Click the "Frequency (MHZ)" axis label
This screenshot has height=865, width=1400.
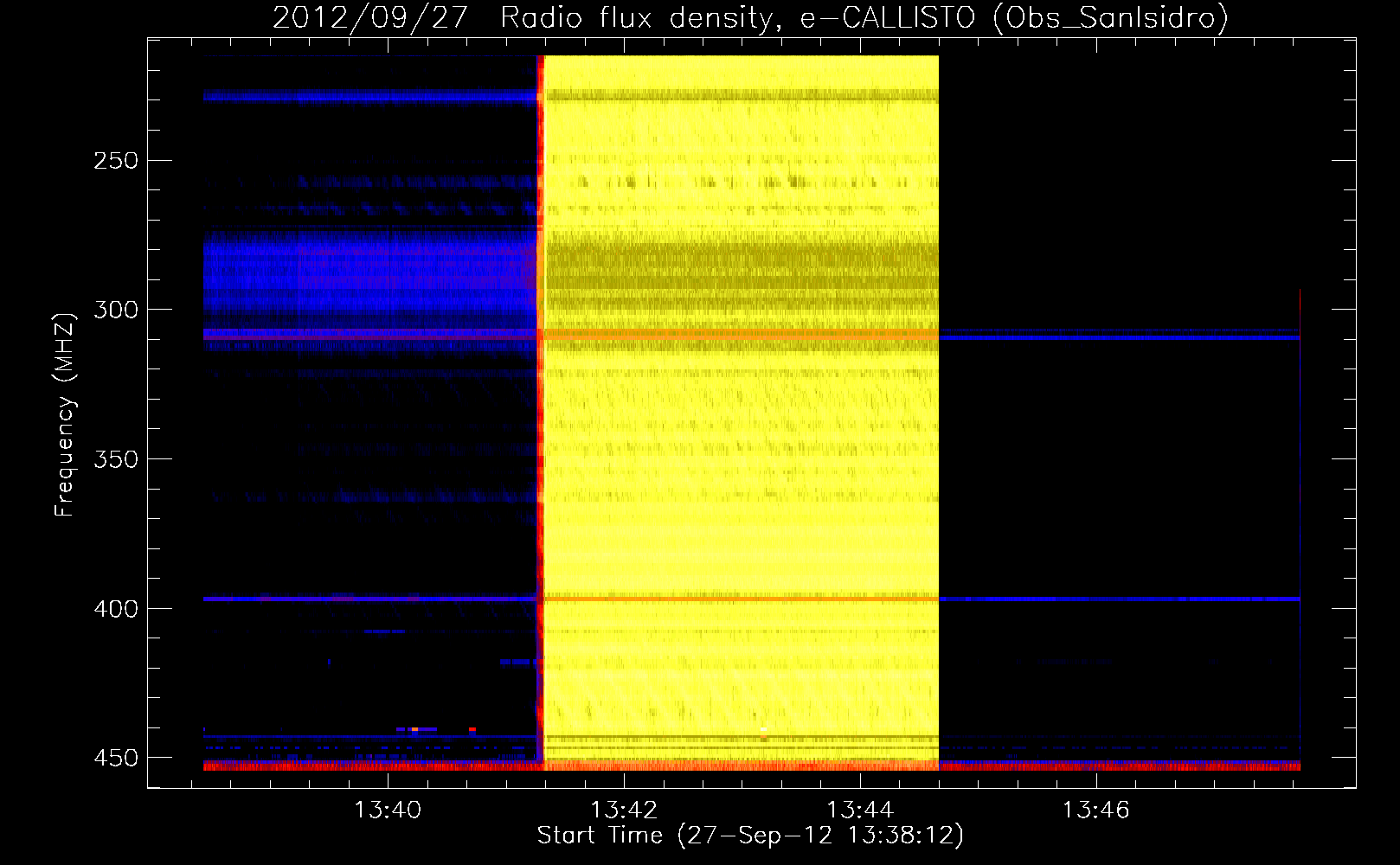point(65,414)
